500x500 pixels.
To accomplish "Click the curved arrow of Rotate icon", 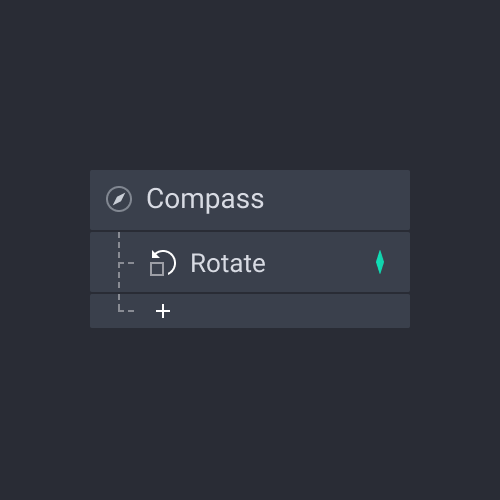I will [x=167, y=260].
